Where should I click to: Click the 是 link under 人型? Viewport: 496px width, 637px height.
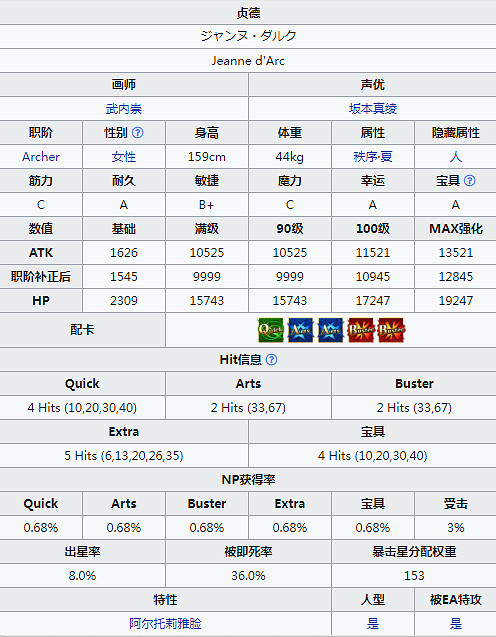373,623
